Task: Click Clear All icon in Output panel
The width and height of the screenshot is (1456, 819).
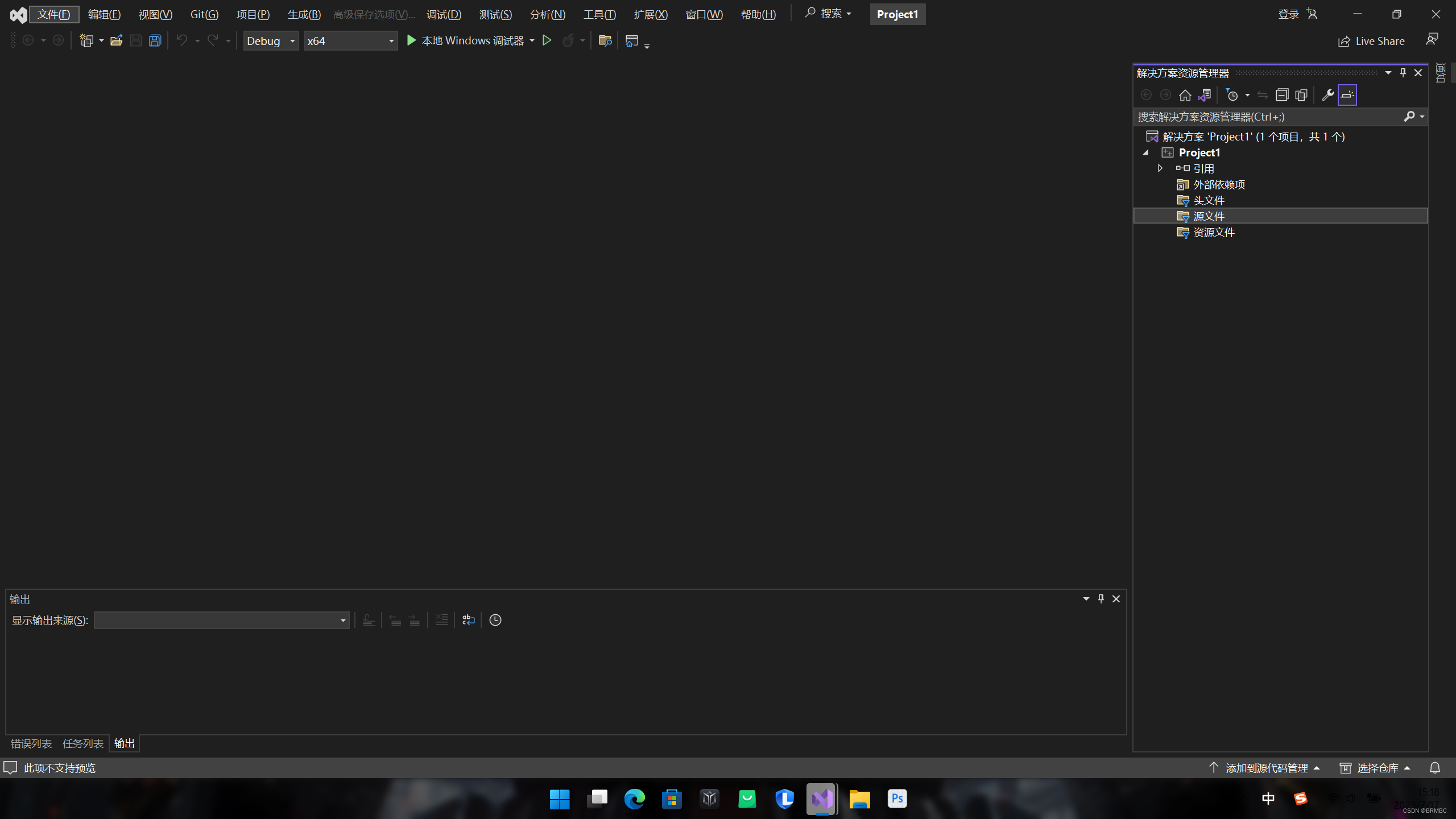Action: point(442,620)
